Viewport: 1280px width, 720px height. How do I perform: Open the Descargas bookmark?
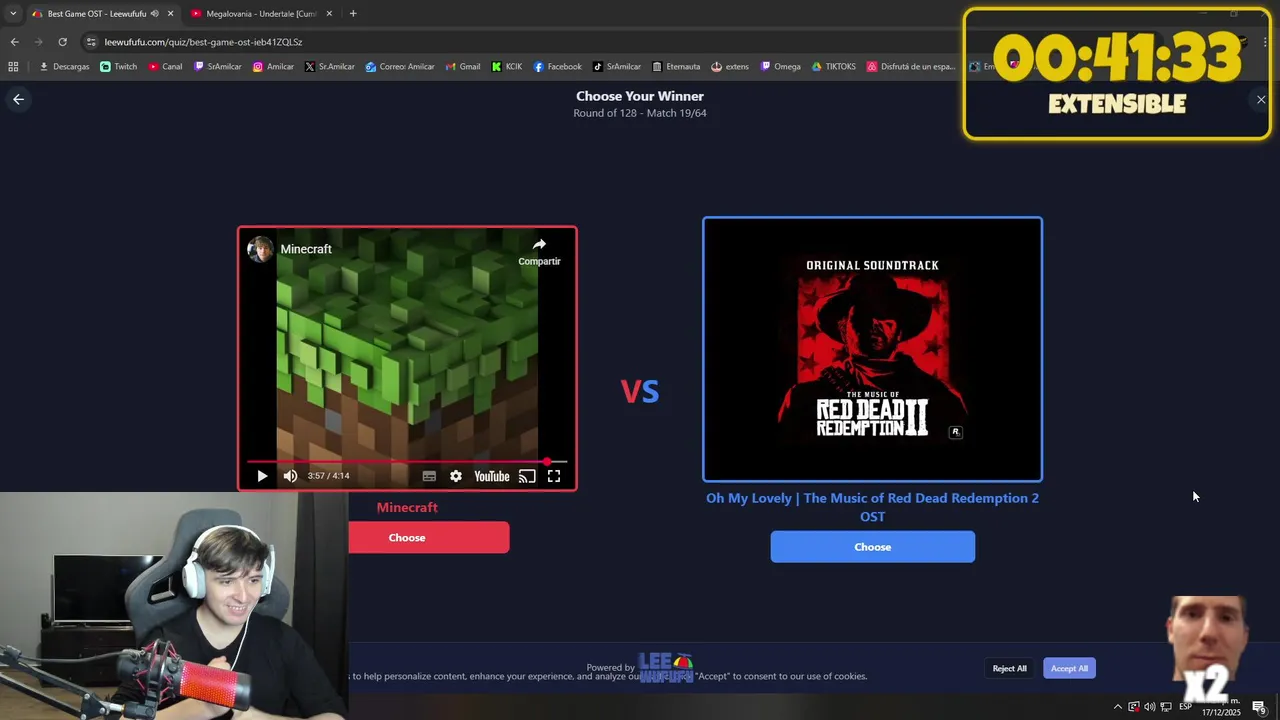[64, 67]
